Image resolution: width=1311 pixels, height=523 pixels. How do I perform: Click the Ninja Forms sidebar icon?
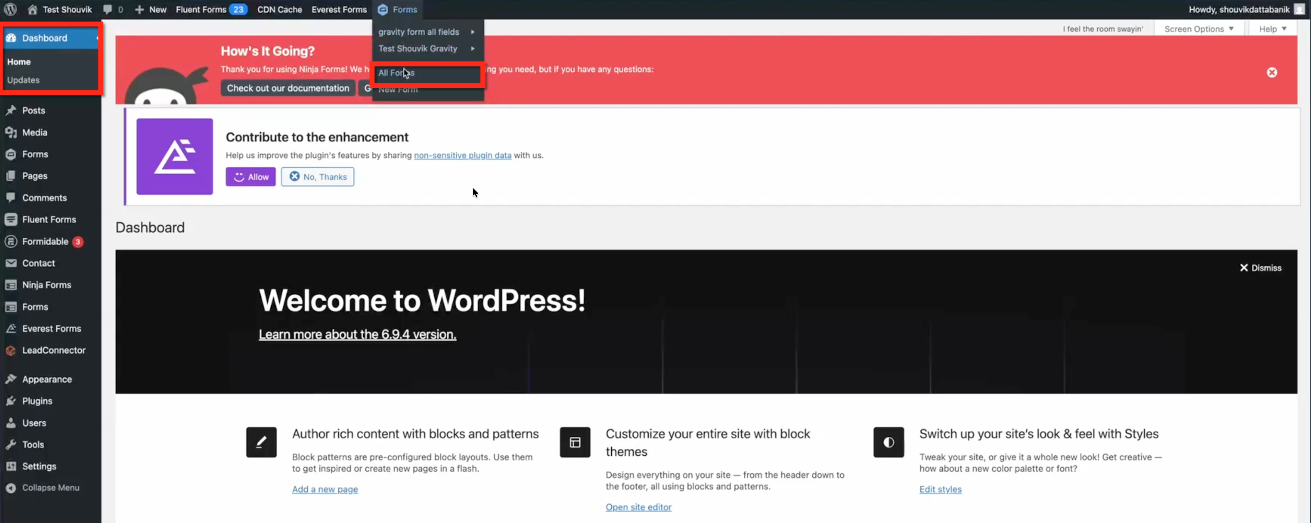[x=11, y=285]
